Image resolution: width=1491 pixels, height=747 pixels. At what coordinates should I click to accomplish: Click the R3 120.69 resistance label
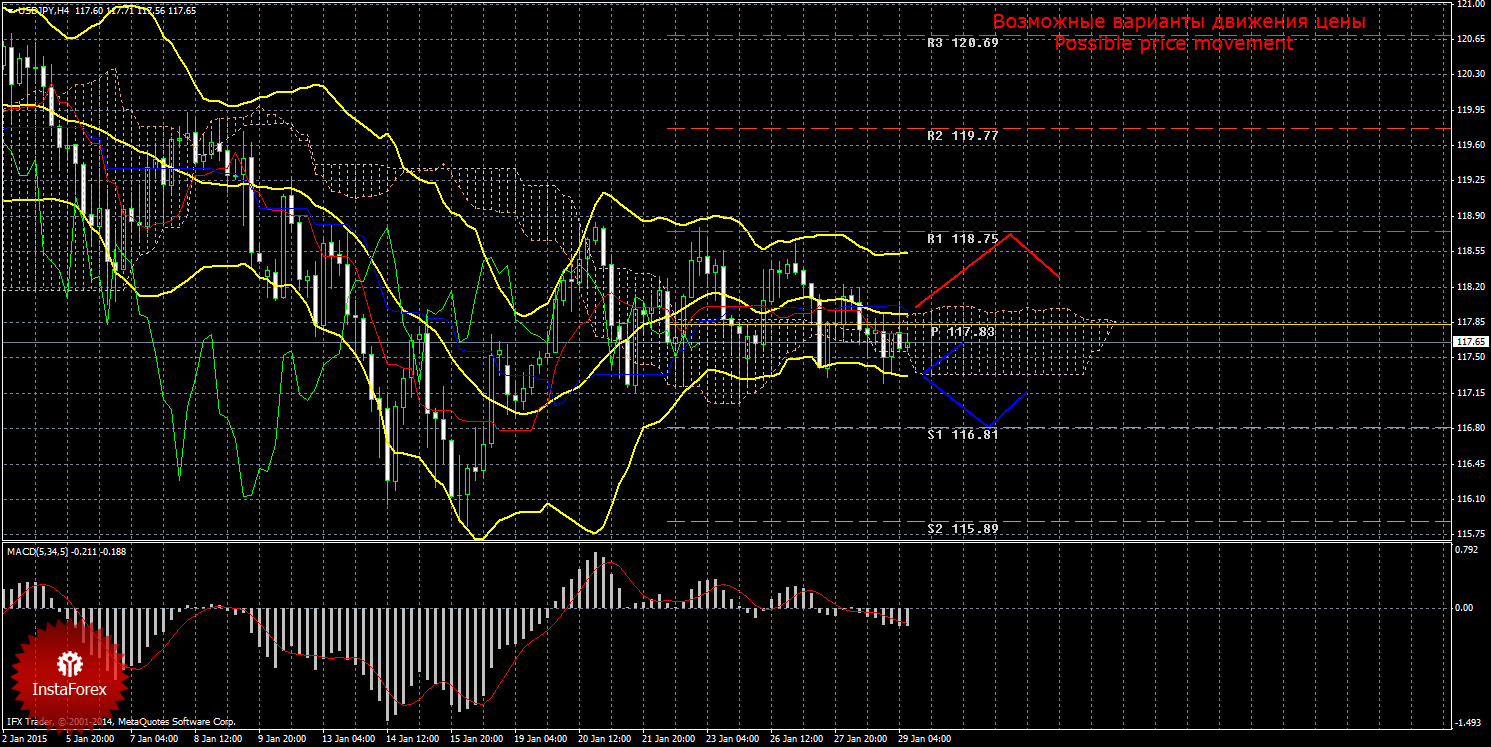(x=962, y=44)
